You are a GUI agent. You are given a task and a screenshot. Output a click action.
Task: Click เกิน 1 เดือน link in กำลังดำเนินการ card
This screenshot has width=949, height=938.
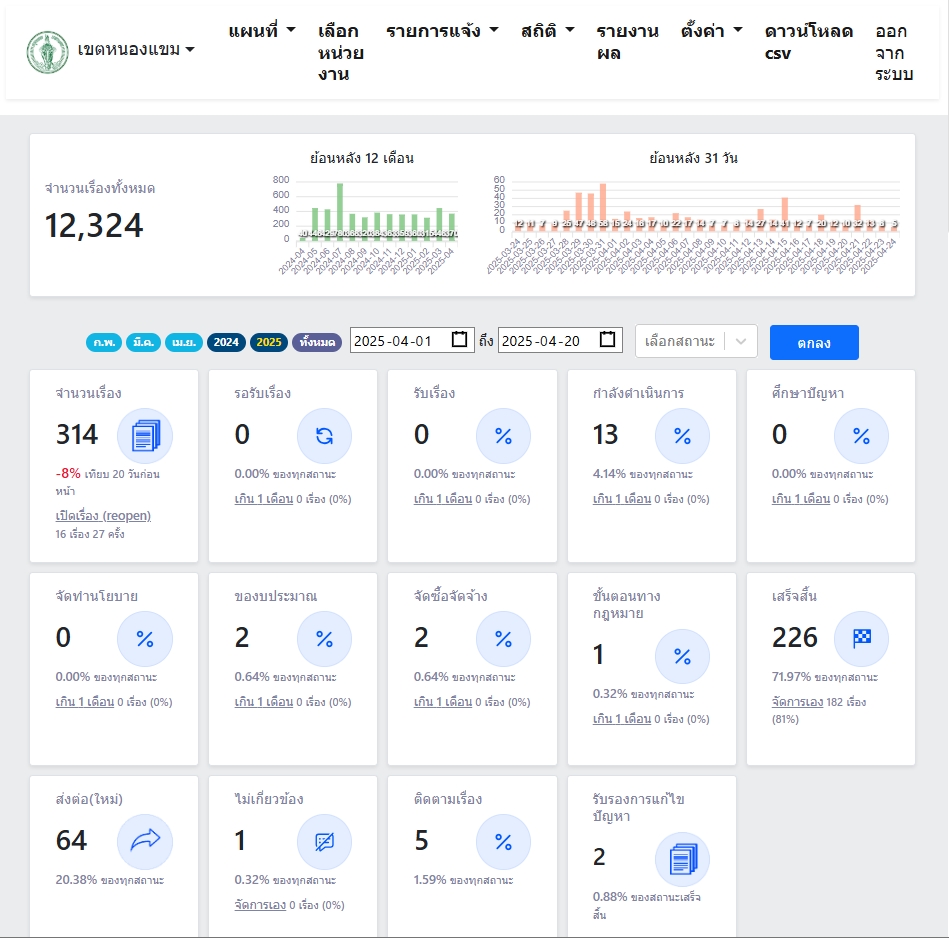point(622,499)
